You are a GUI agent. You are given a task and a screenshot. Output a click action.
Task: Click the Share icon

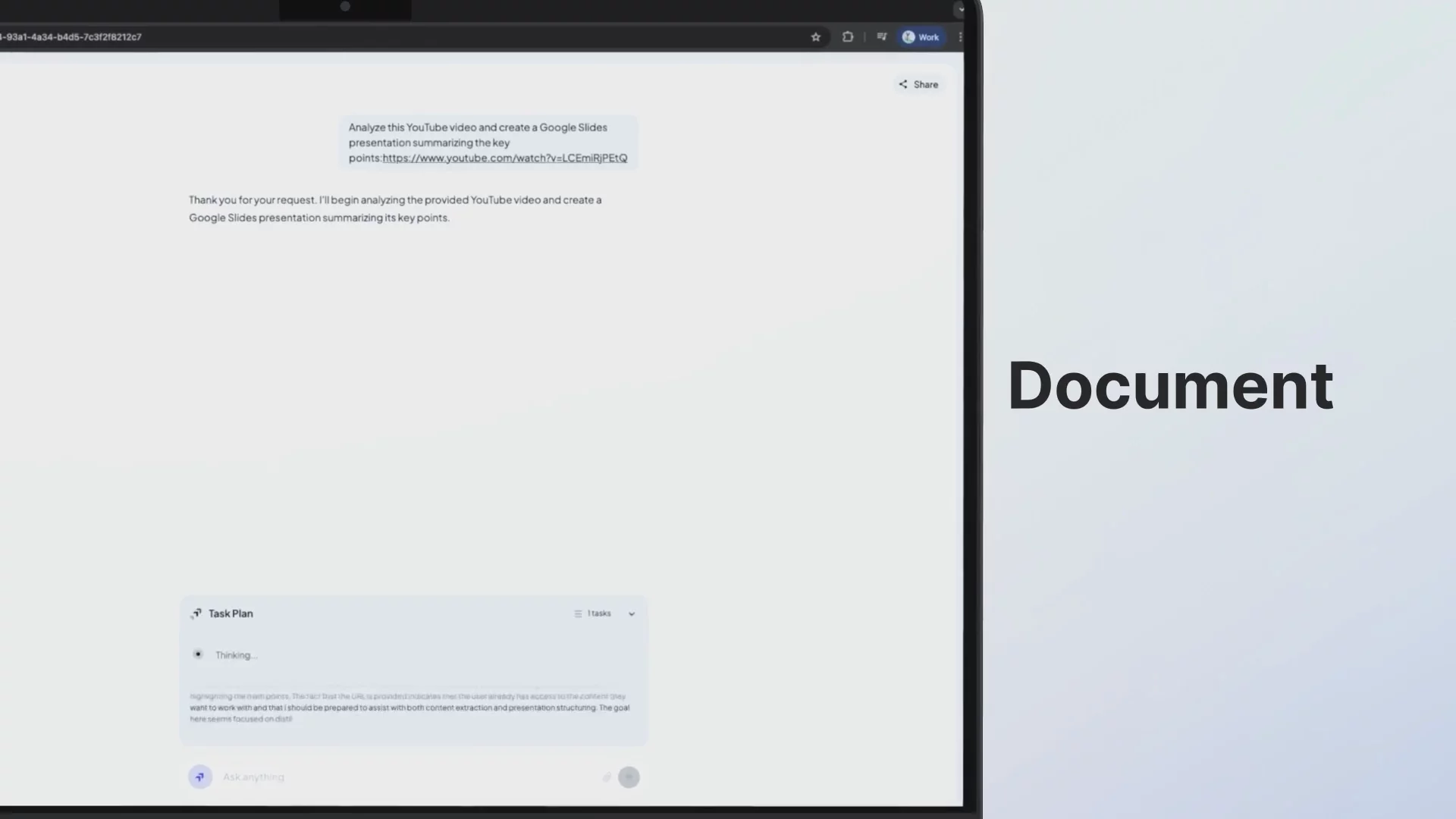(902, 84)
